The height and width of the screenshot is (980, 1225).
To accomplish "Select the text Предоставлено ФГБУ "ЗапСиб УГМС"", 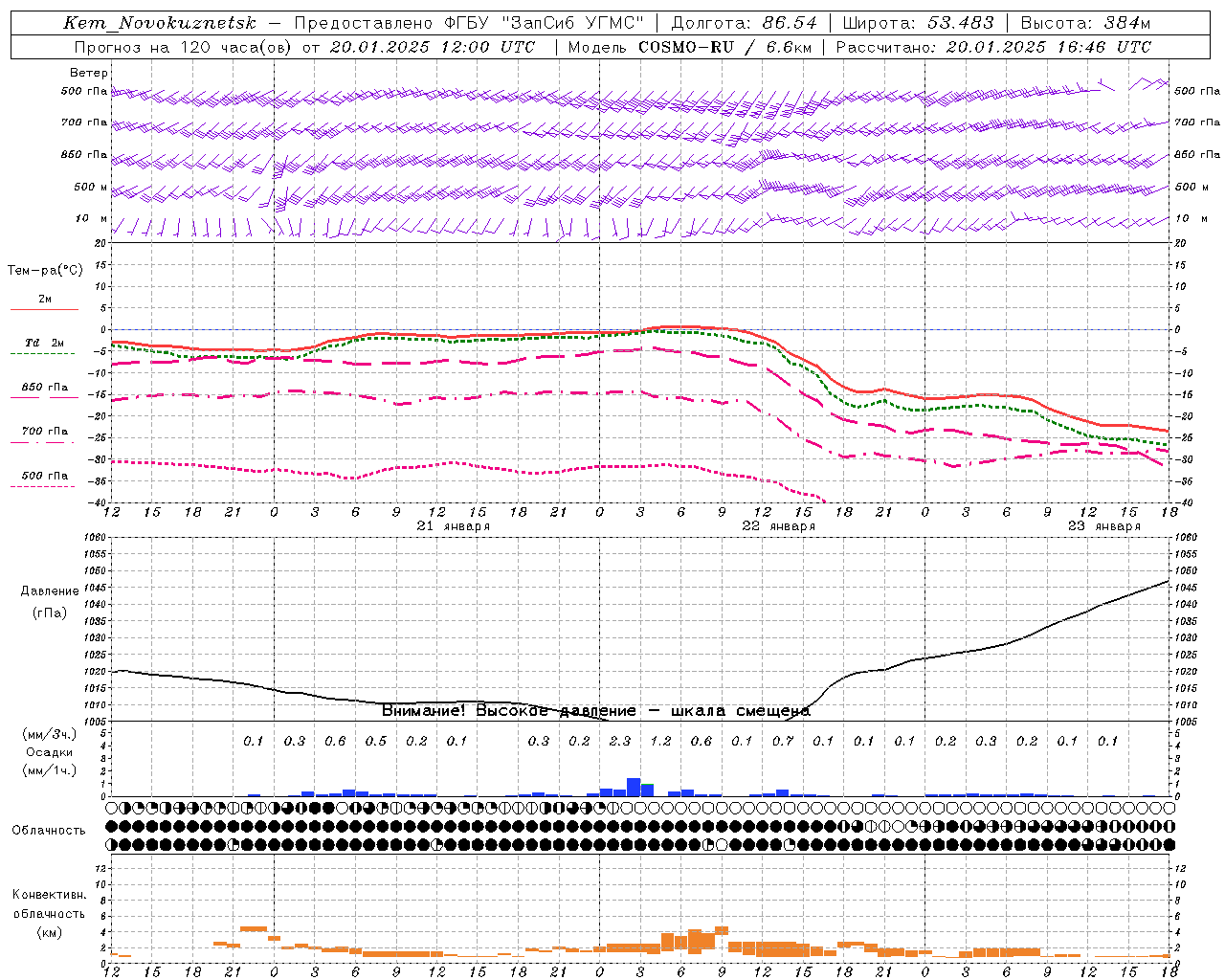I will coord(469,23).
